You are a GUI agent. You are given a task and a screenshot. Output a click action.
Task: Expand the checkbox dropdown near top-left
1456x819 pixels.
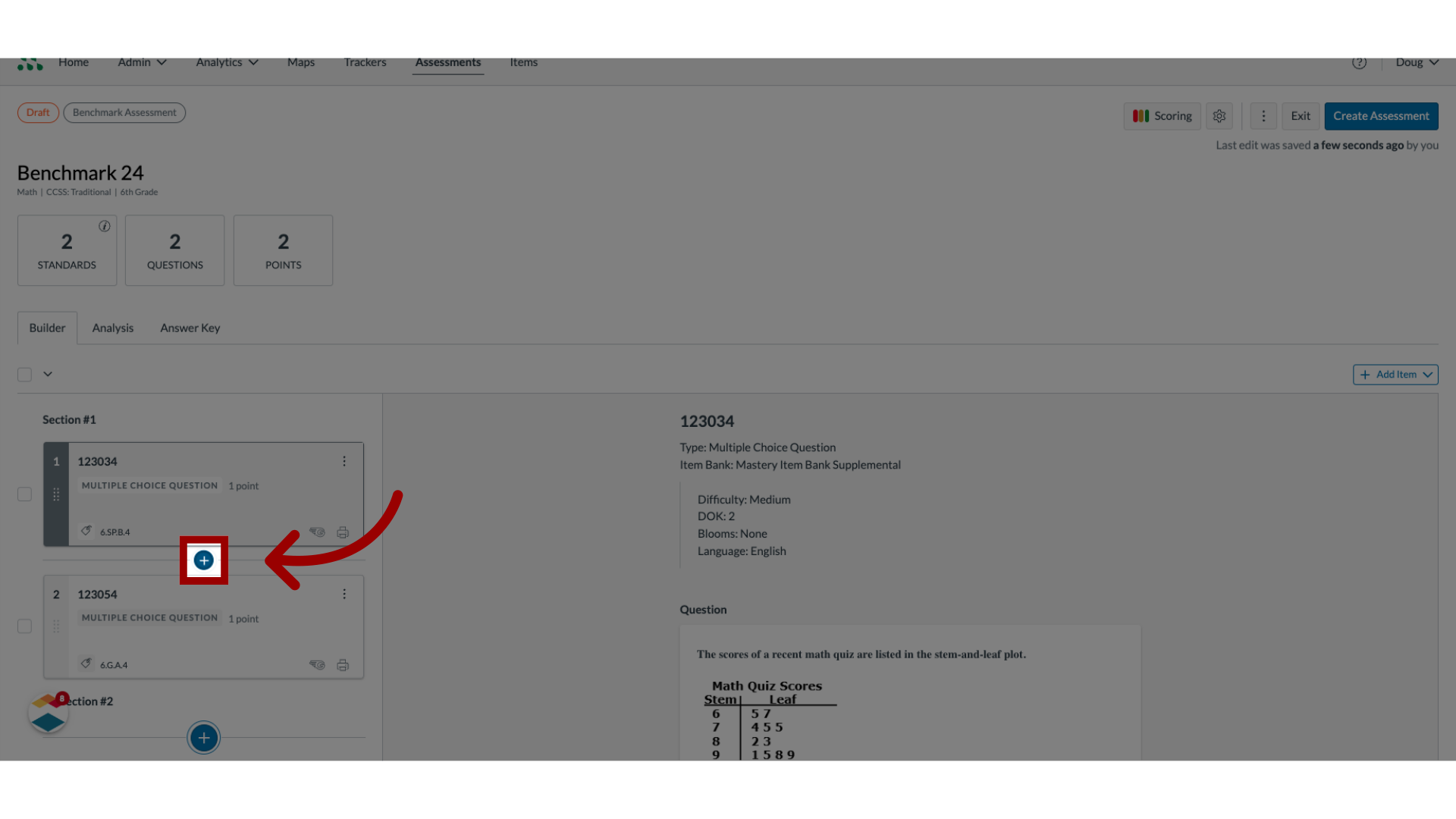48,374
